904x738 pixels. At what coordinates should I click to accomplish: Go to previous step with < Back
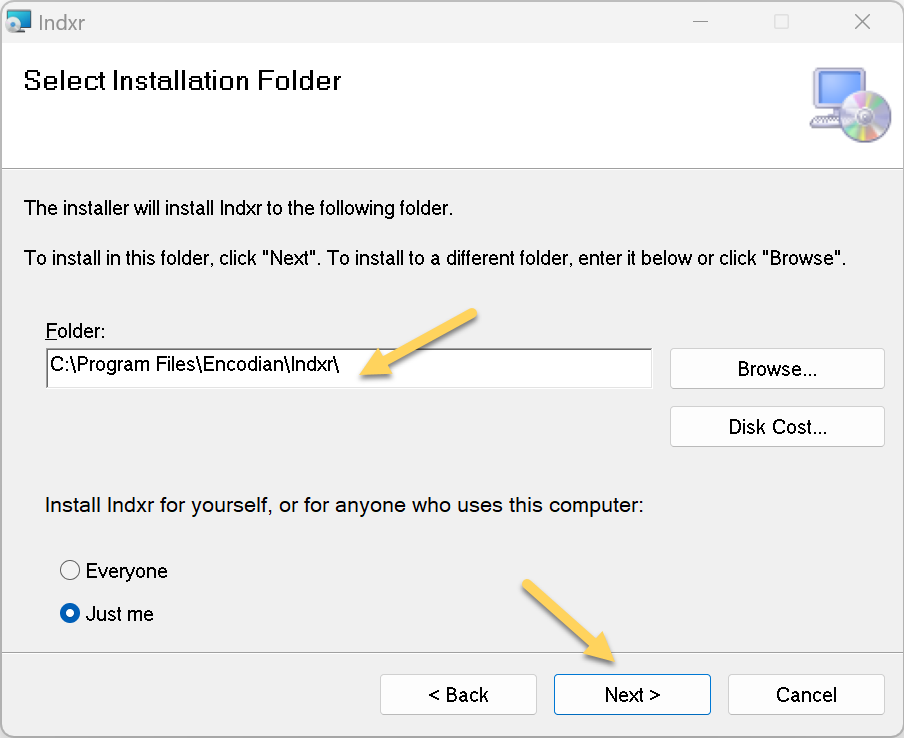458,695
